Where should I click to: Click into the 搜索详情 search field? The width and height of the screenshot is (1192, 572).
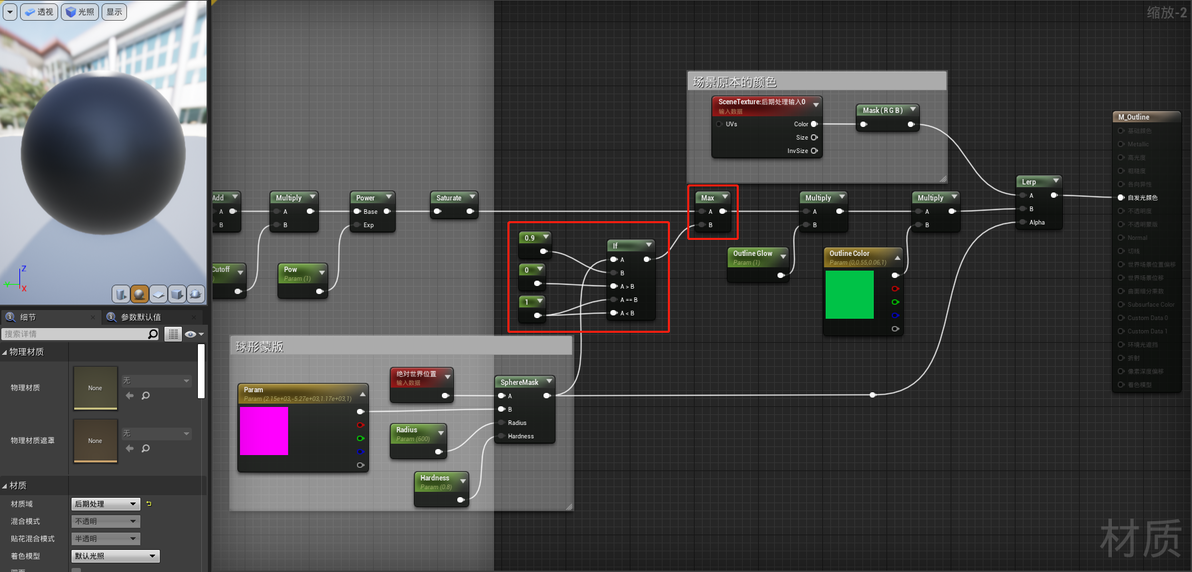coord(74,334)
